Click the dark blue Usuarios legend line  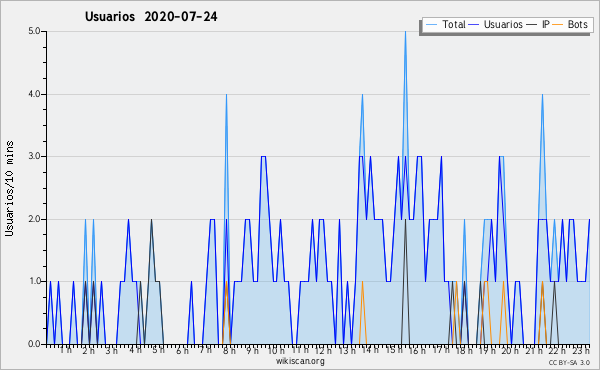[x=474, y=25]
